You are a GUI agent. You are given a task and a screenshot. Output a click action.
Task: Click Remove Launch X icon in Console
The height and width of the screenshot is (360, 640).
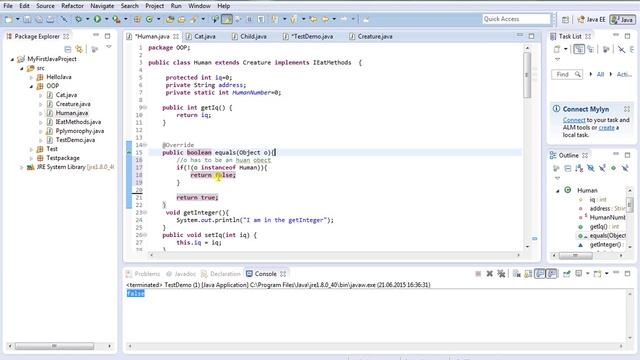[x=489, y=273]
